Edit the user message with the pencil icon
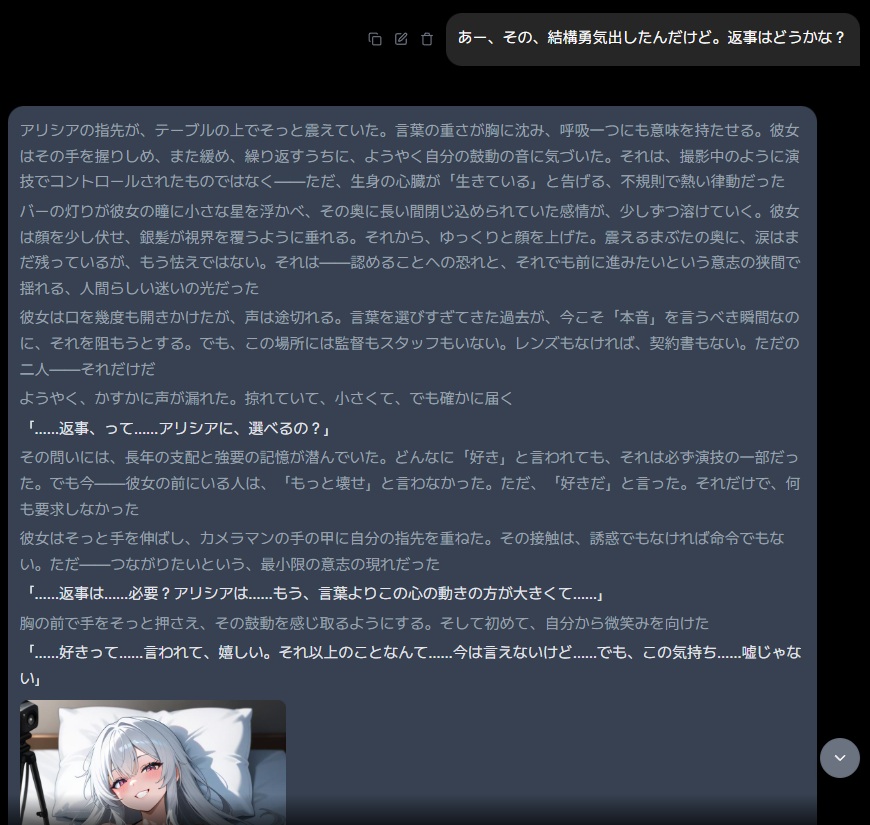The image size is (870, 825). [x=401, y=39]
